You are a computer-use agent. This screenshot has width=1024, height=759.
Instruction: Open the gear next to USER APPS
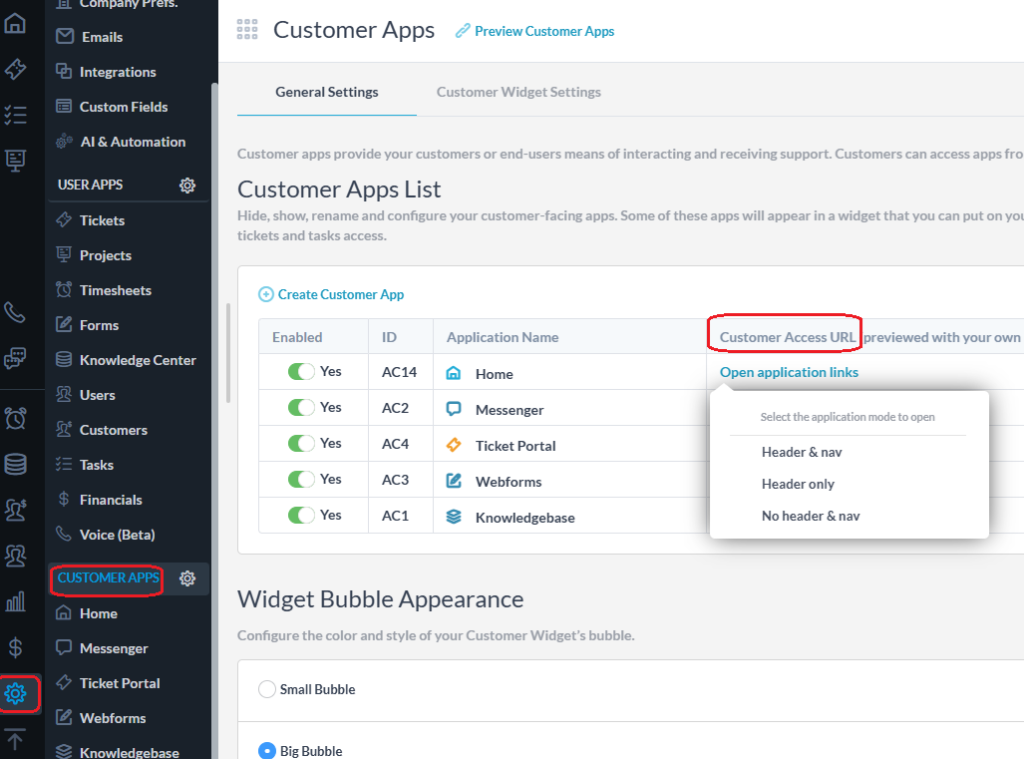coord(187,185)
